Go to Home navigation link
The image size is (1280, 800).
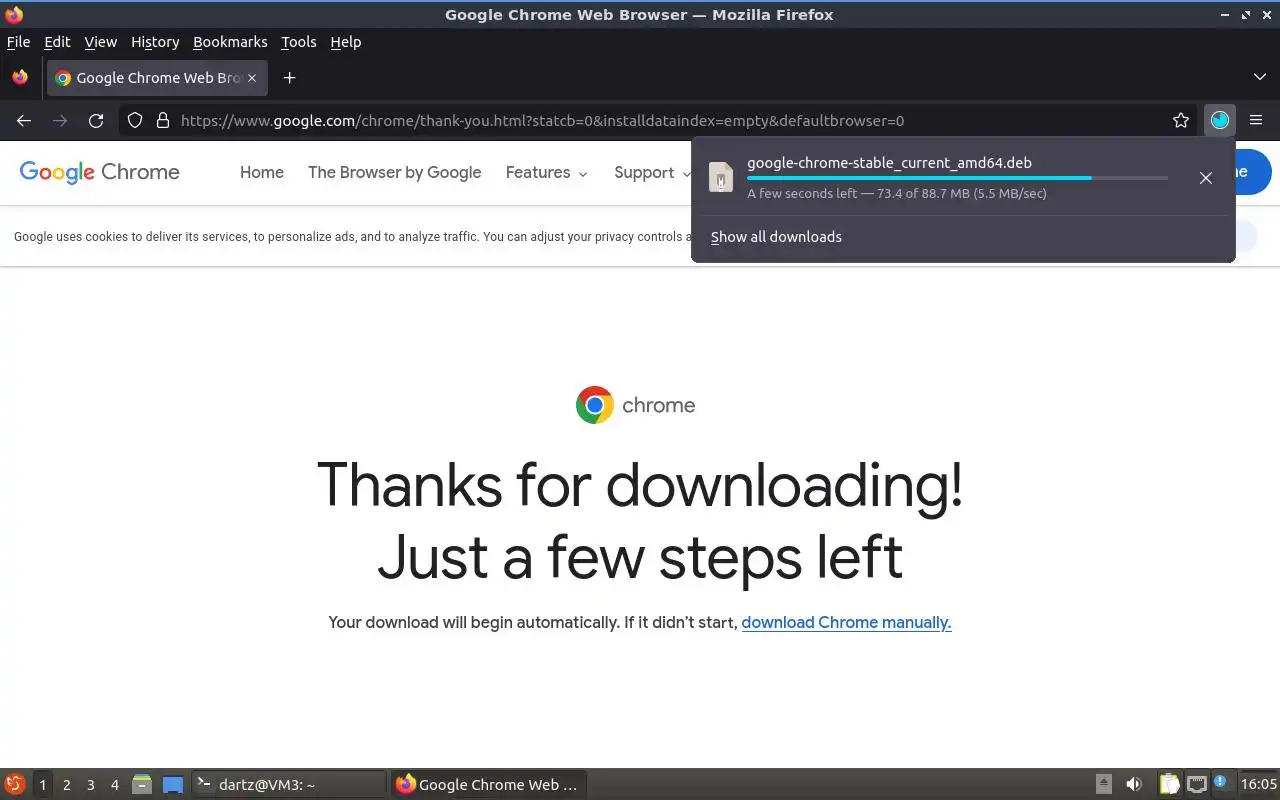pos(262,172)
